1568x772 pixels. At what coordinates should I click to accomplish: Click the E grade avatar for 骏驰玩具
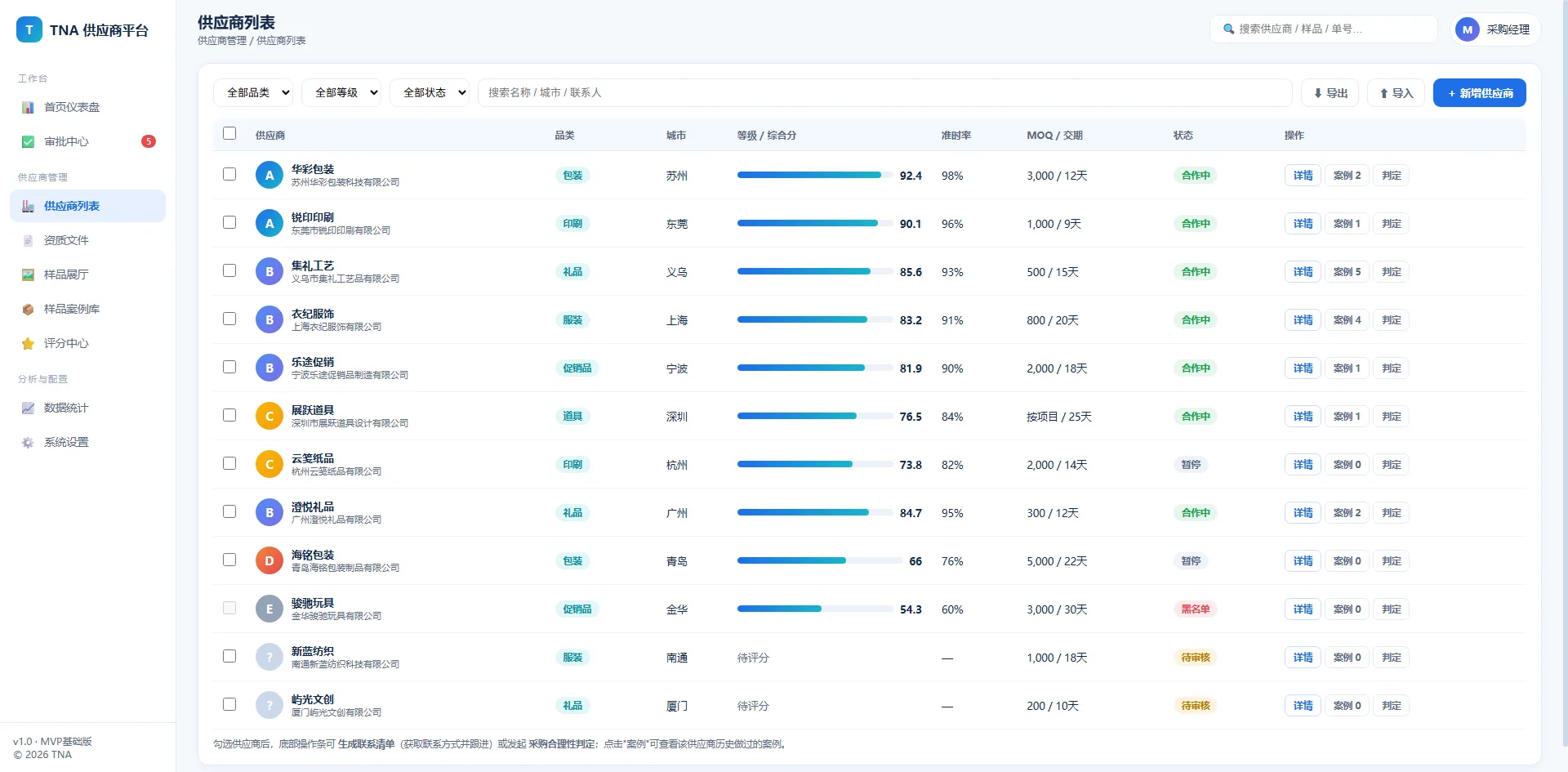[x=269, y=609]
